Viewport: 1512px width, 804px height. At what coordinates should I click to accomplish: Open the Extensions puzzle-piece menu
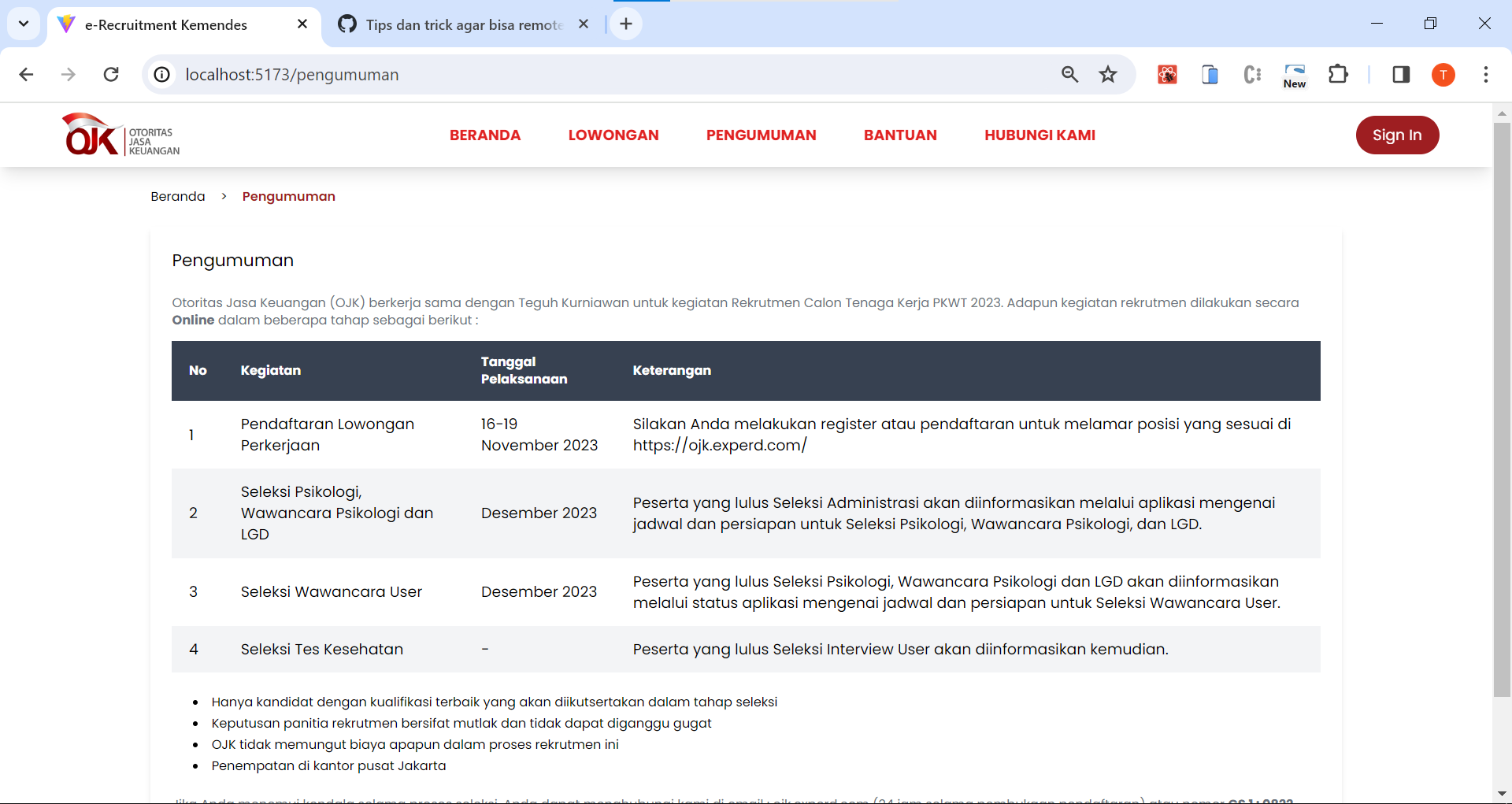1338,74
